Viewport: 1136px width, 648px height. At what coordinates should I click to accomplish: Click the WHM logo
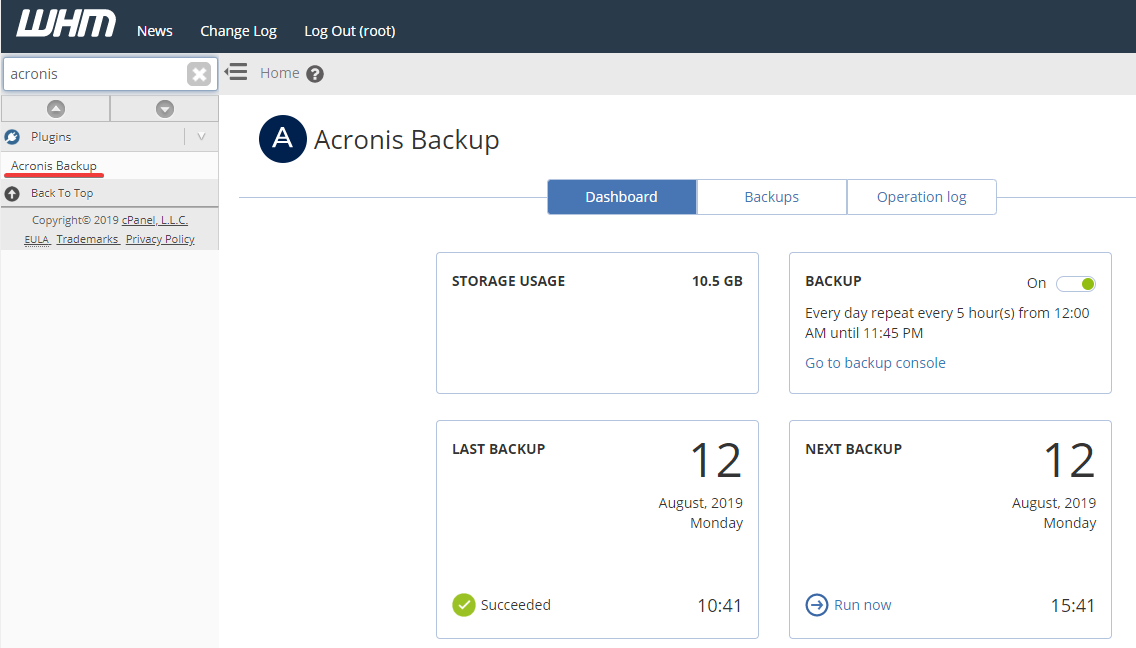66,24
